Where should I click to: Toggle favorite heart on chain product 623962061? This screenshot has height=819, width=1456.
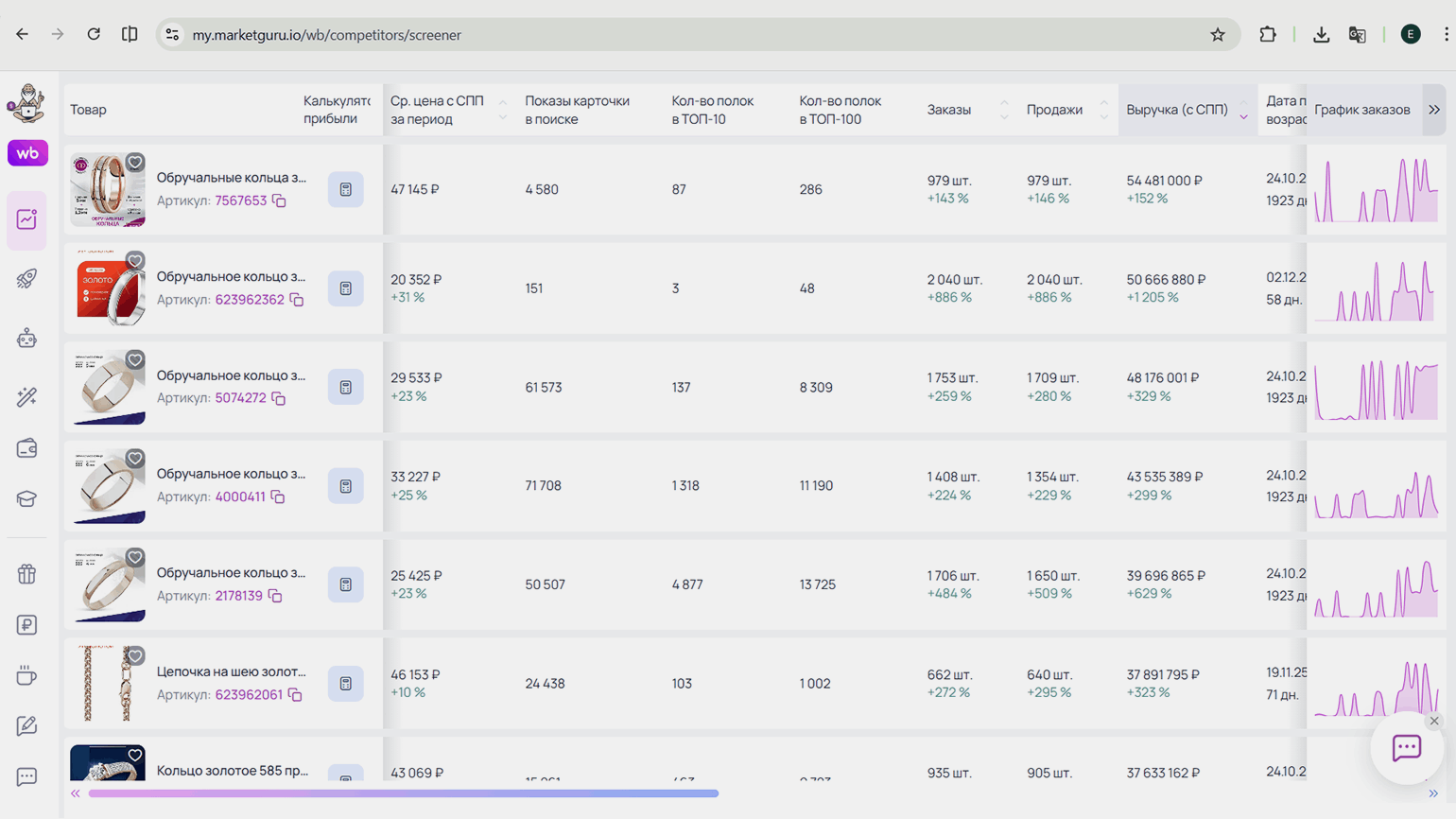pos(135,656)
